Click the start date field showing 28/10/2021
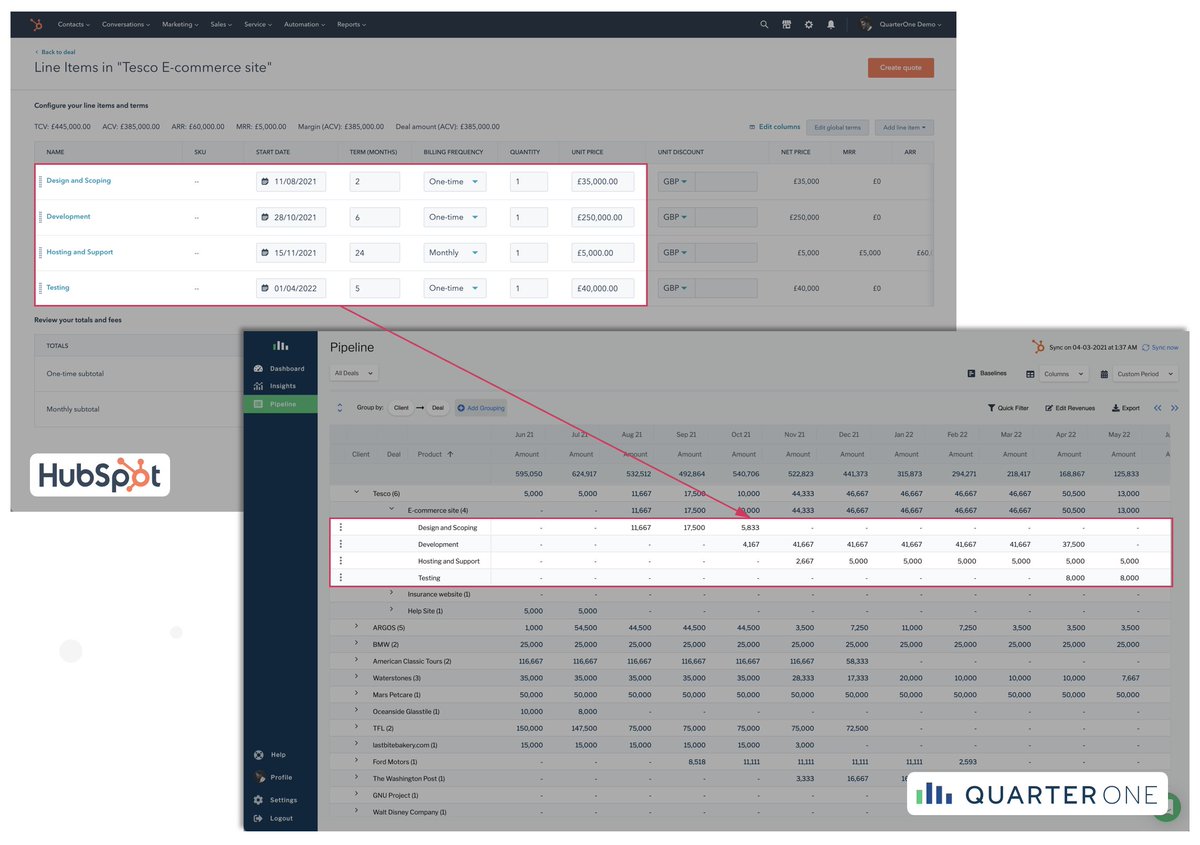The image size is (1200, 845). [x=291, y=217]
